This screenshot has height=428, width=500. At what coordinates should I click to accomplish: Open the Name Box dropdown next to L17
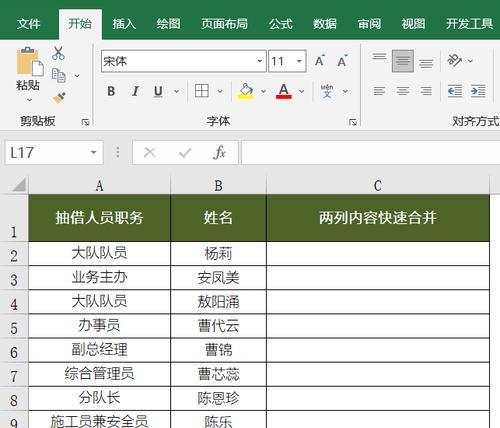(94, 153)
